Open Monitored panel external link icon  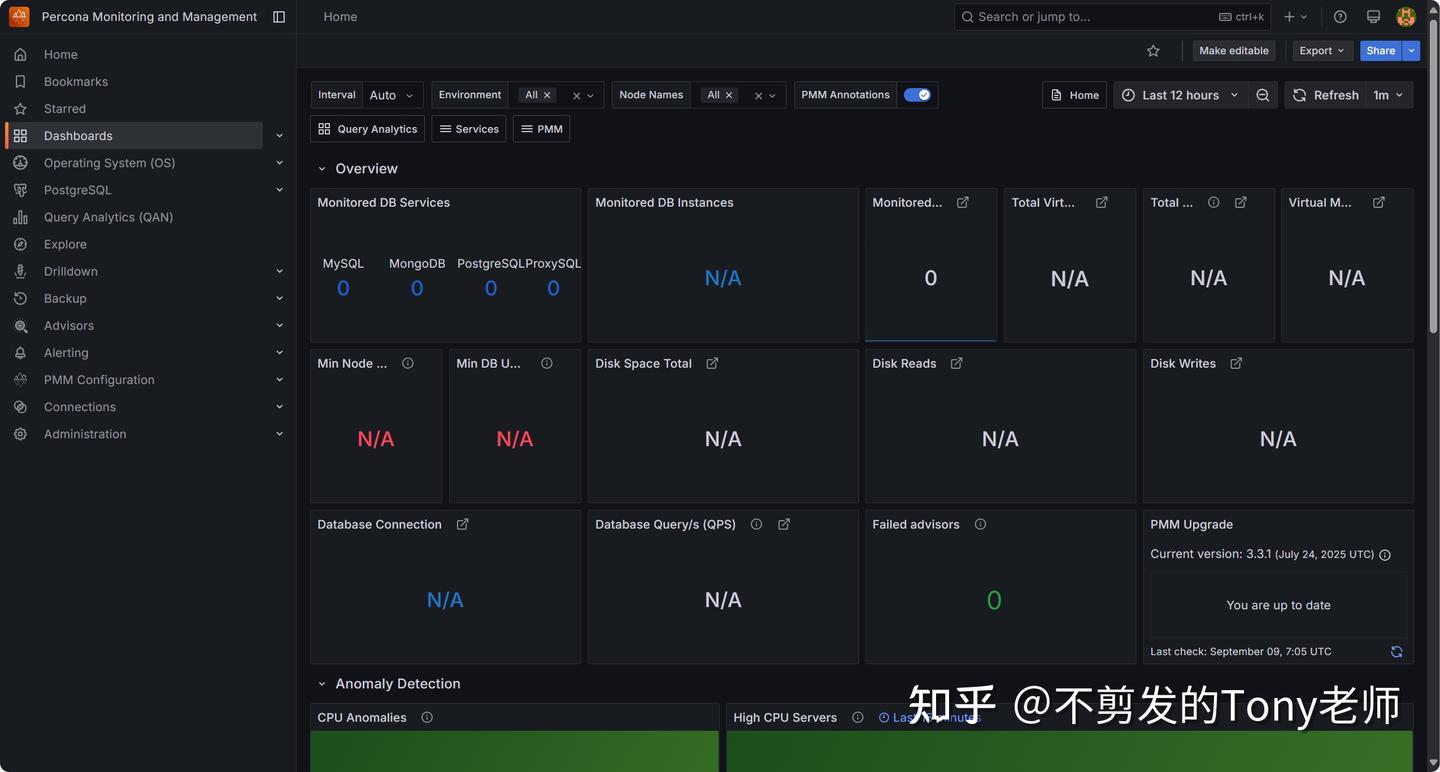tap(963, 202)
